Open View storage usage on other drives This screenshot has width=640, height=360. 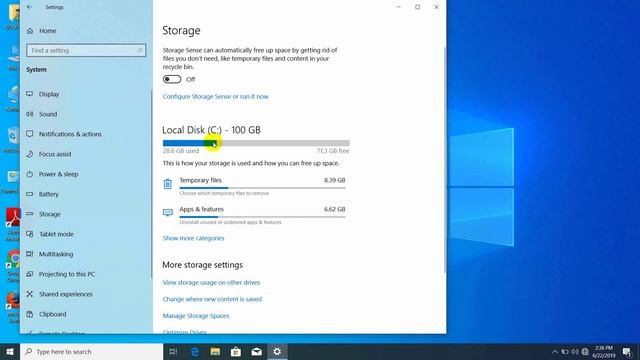point(211,282)
